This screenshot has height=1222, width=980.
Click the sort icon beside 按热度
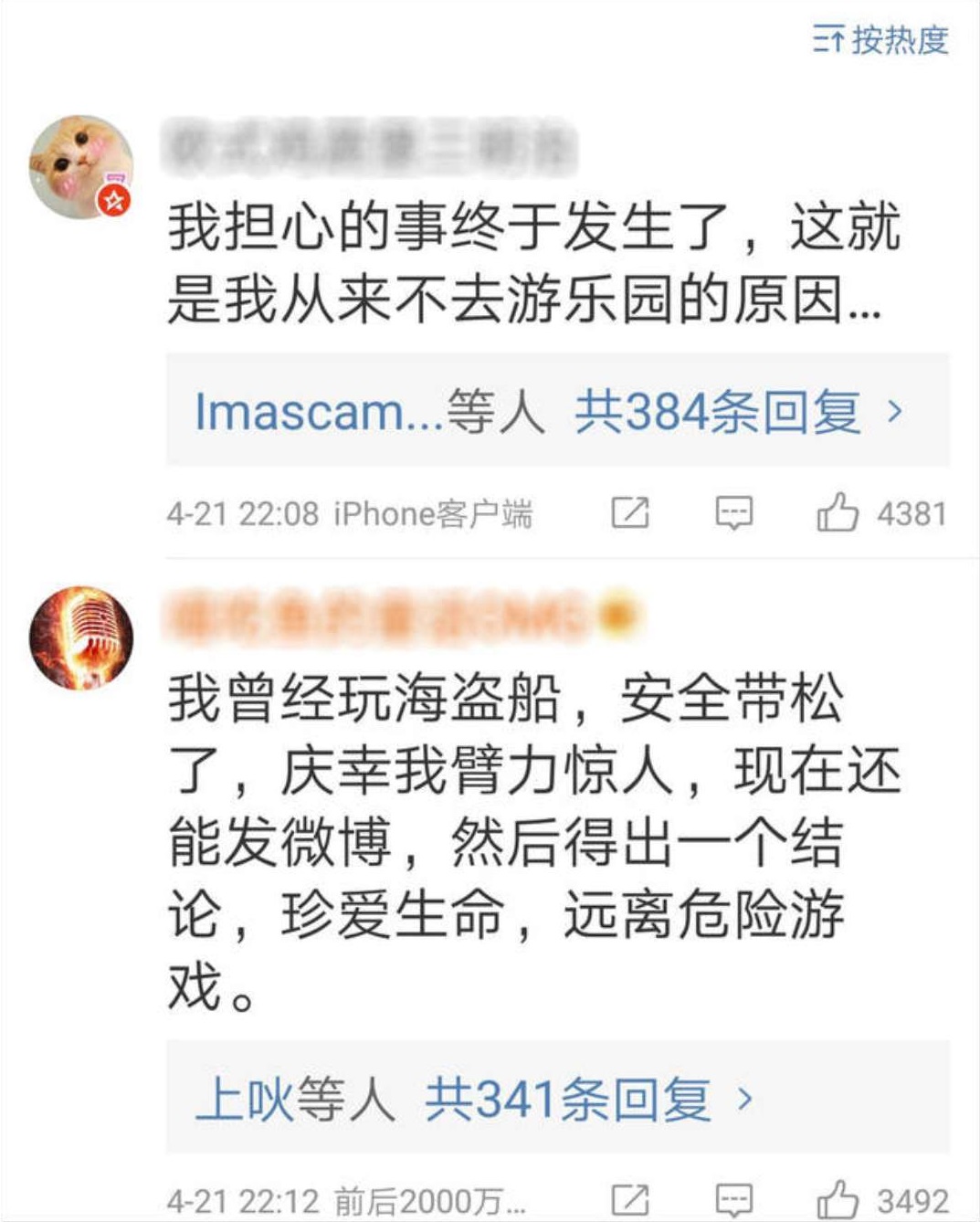(x=828, y=40)
